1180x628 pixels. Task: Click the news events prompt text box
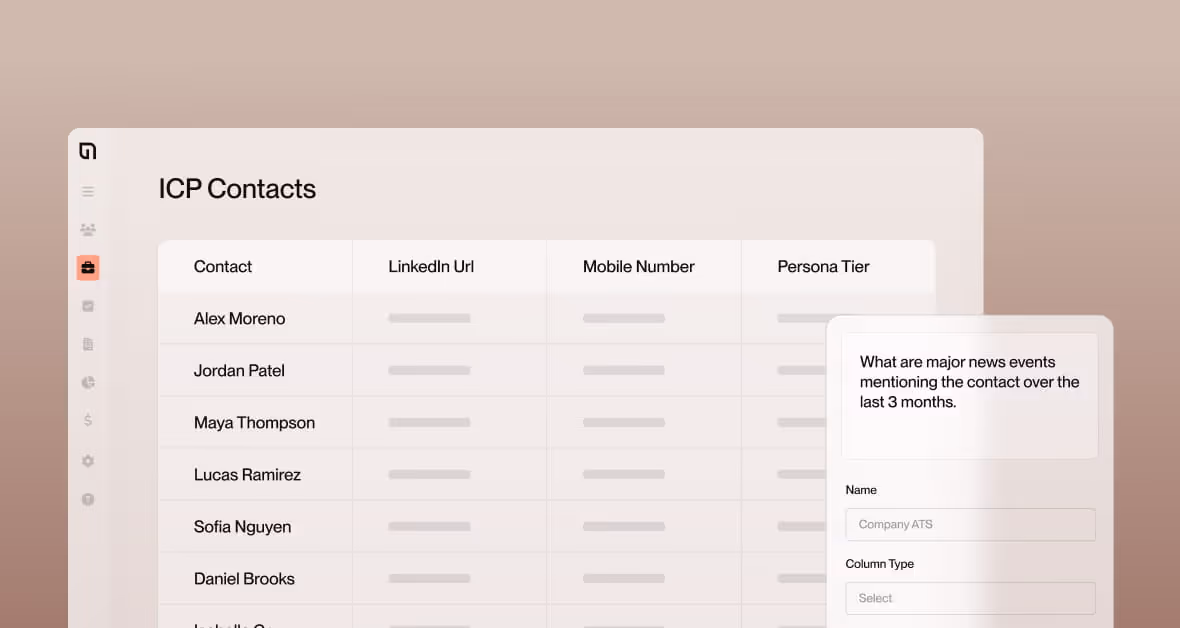coord(969,394)
